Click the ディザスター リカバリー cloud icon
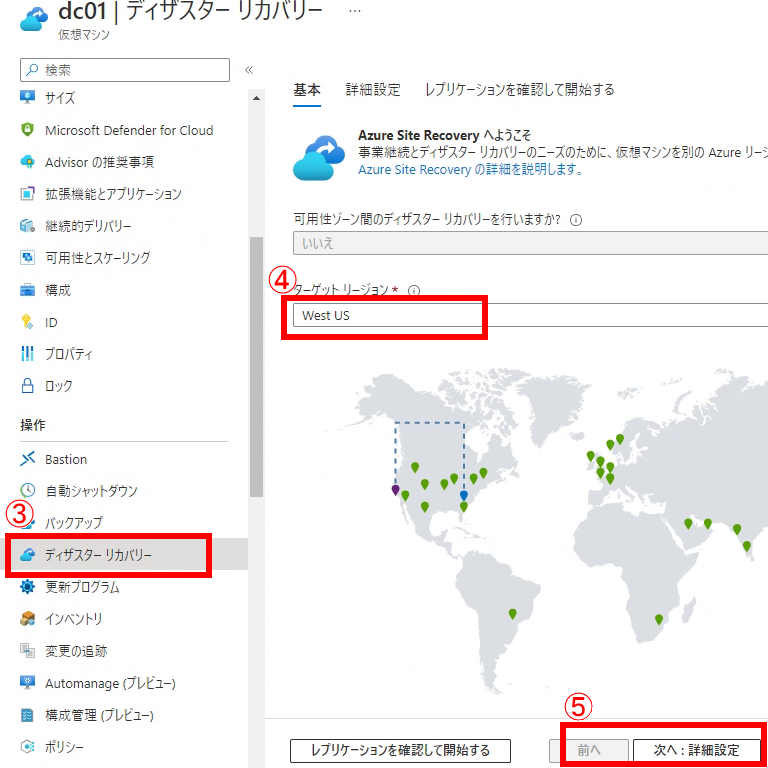Viewport: 768px width, 768px height. point(27,554)
